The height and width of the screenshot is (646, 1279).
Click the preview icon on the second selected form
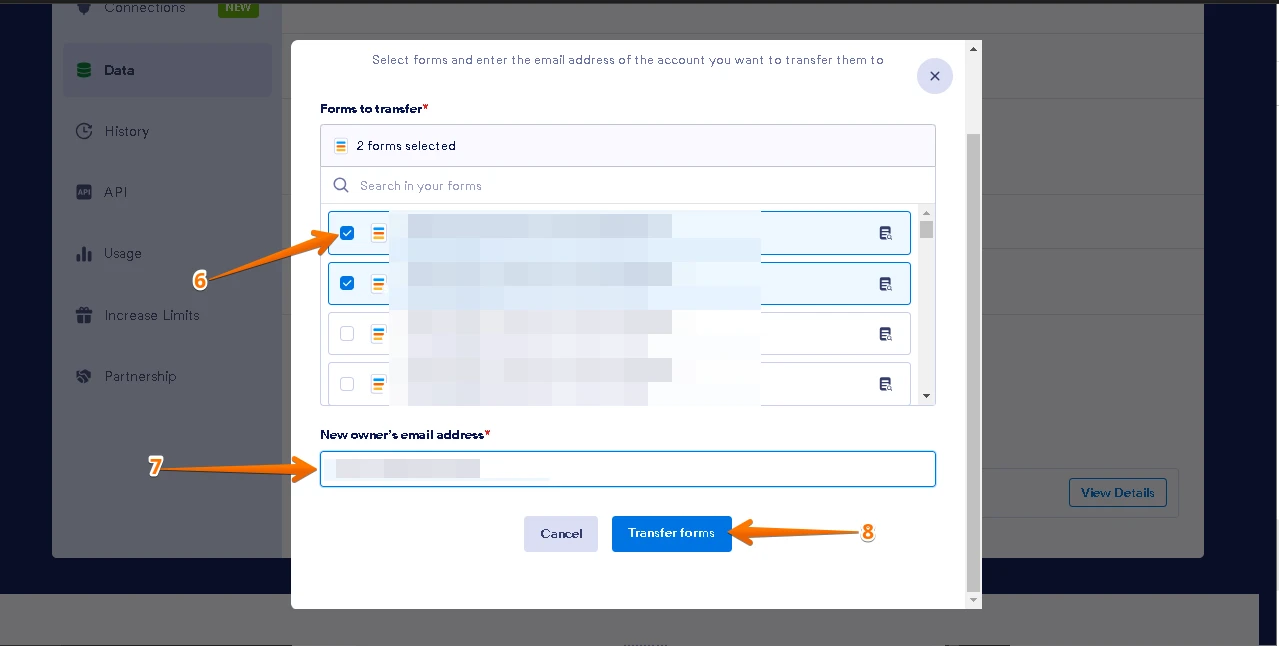pos(885,283)
